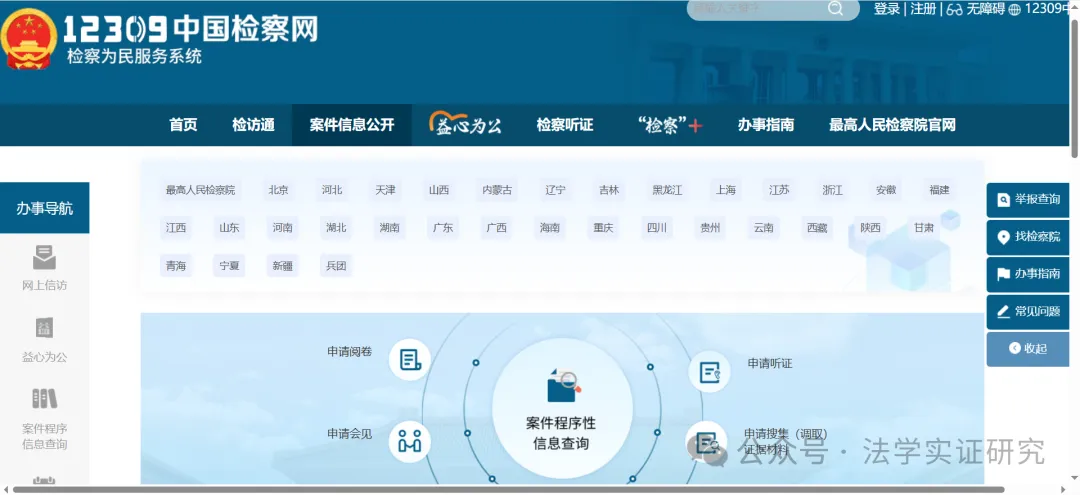The image size is (1080, 495).
Task: Open 网上信访 envelope icon in sidebar
Action: coord(44,258)
